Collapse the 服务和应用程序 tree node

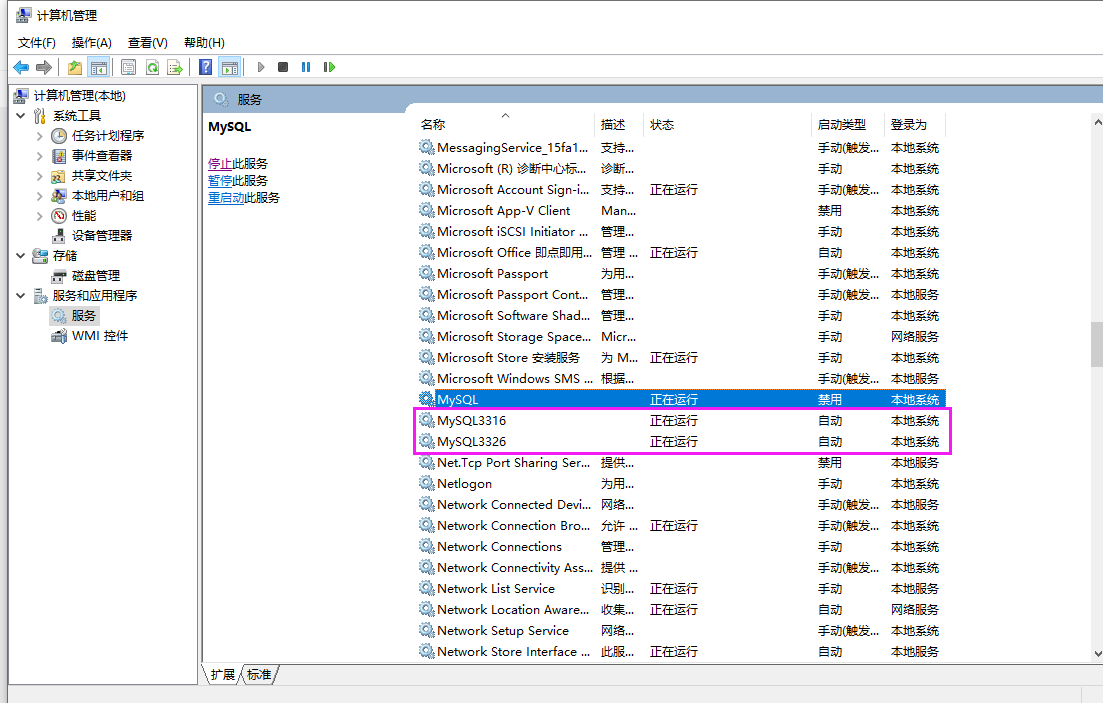tap(20, 296)
